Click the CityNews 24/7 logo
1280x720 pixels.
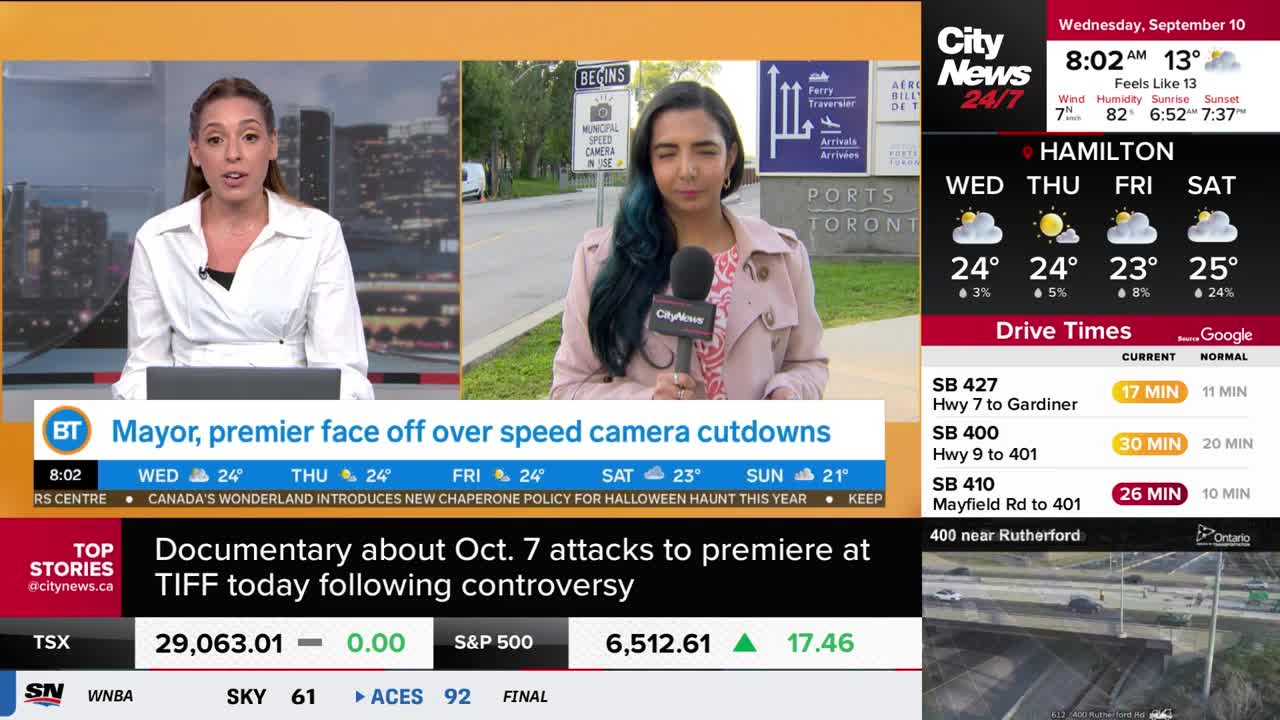pos(984,68)
